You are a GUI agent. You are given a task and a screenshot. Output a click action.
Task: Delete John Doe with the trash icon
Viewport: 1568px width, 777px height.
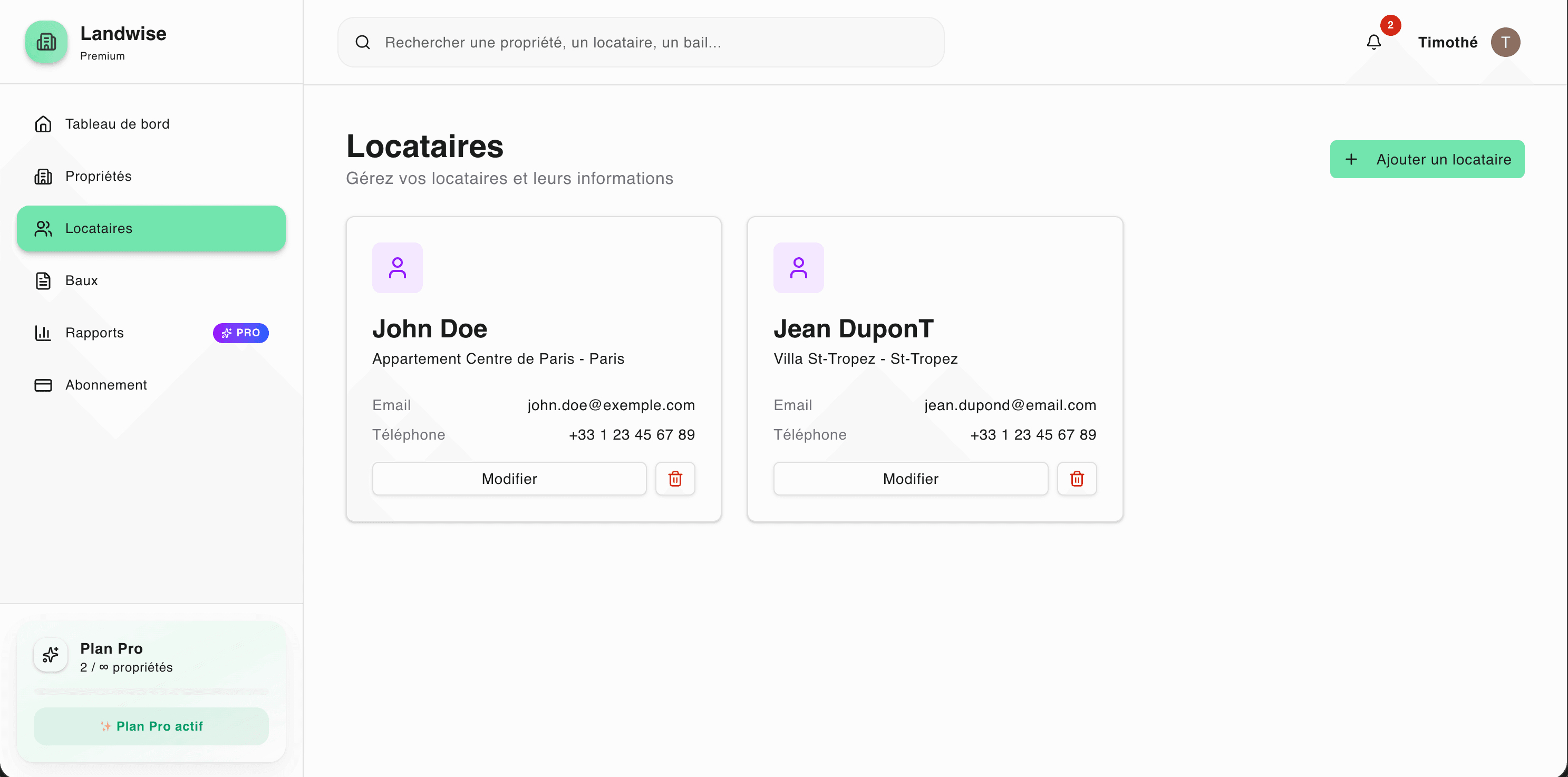coord(674,478)
